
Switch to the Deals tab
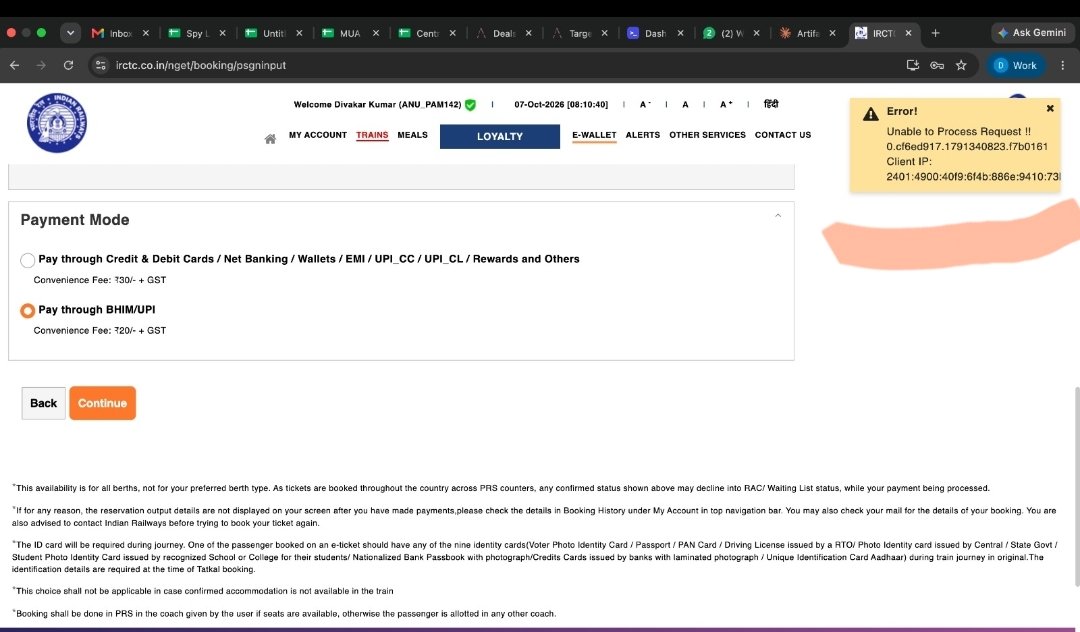[x=496, y=33]
